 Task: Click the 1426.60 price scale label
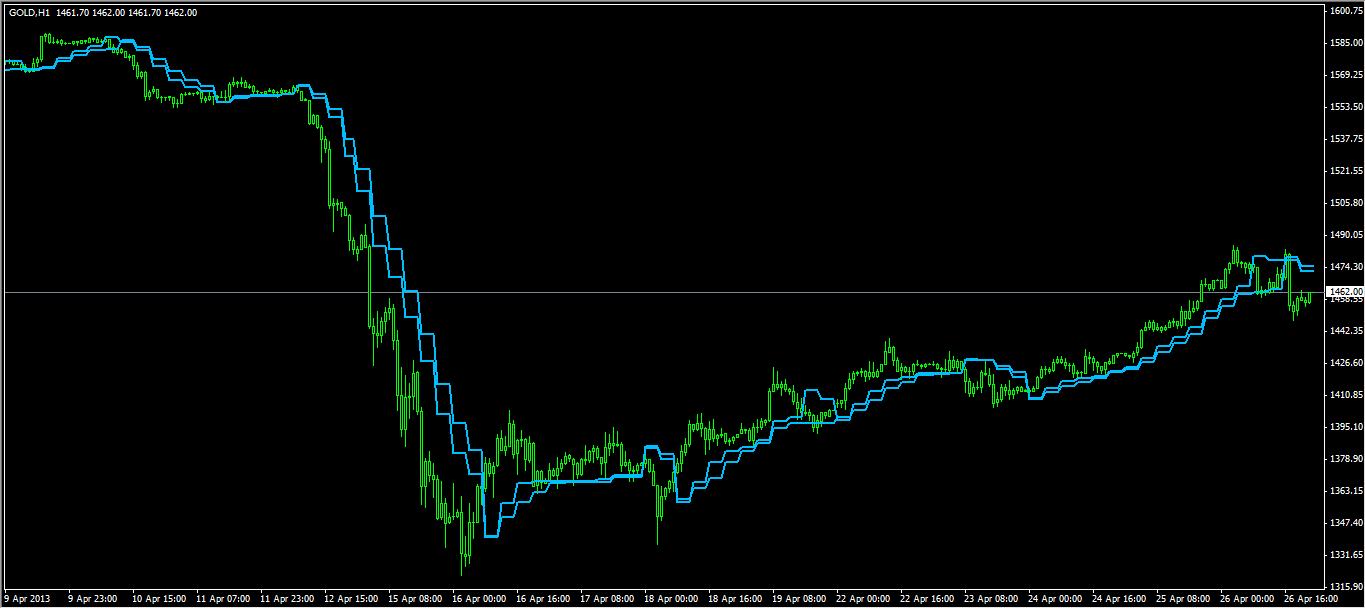[1344, 363]
